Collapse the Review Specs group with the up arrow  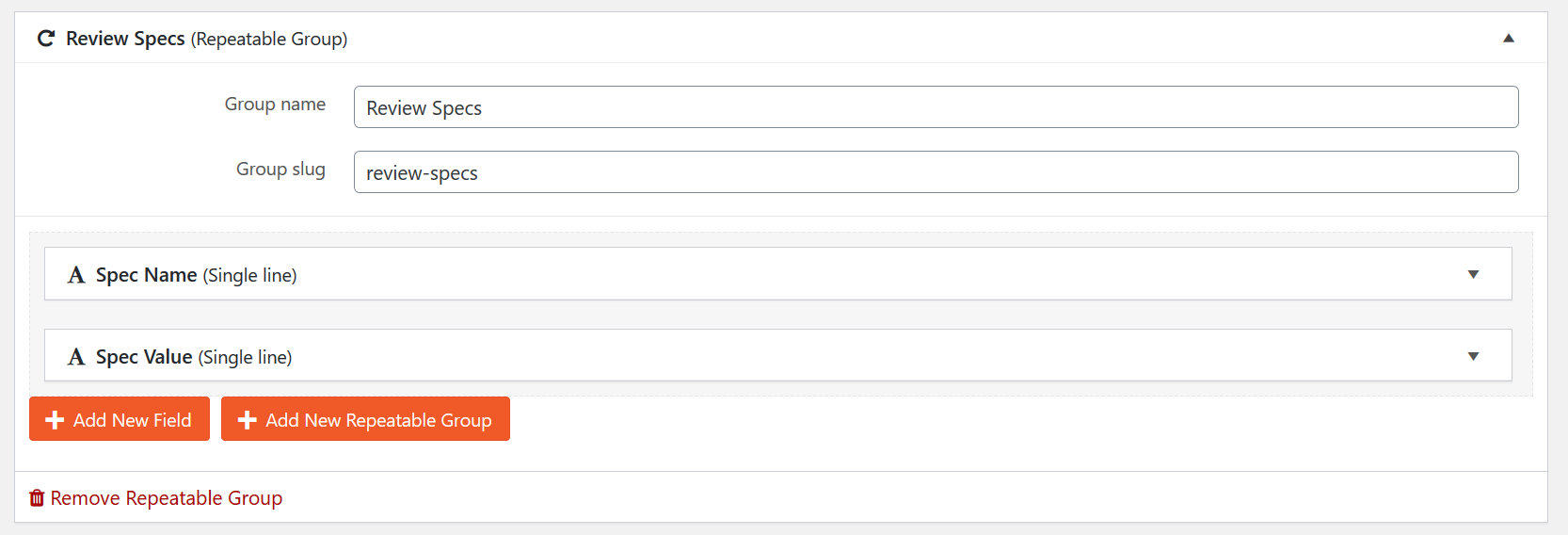[x=1509, y=39]
